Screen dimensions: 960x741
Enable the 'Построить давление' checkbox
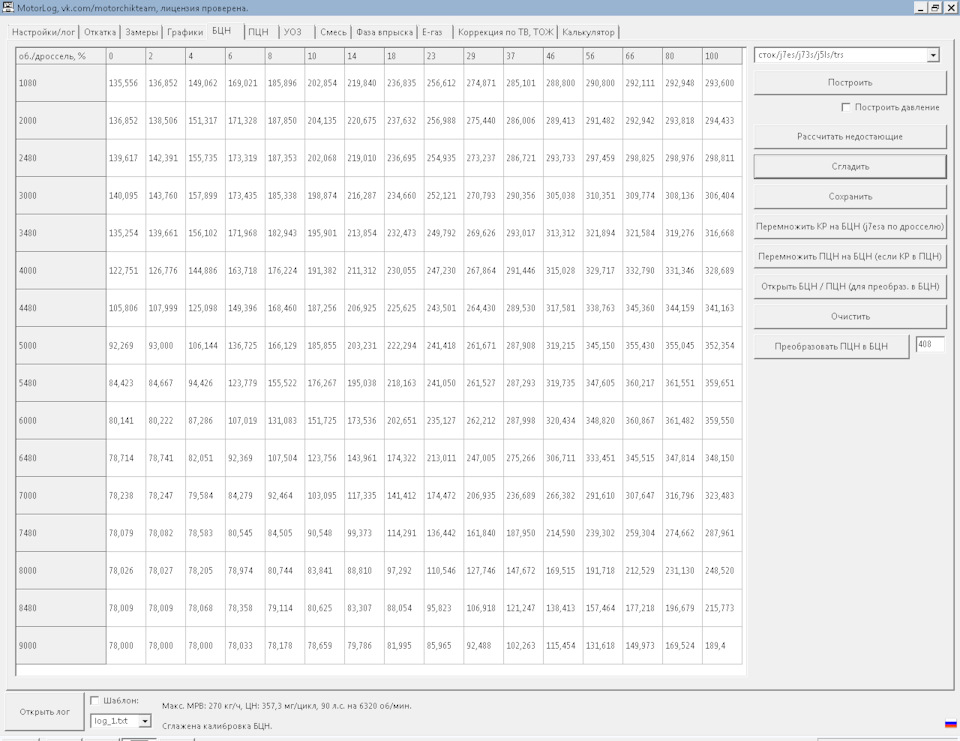click(846, 107)
